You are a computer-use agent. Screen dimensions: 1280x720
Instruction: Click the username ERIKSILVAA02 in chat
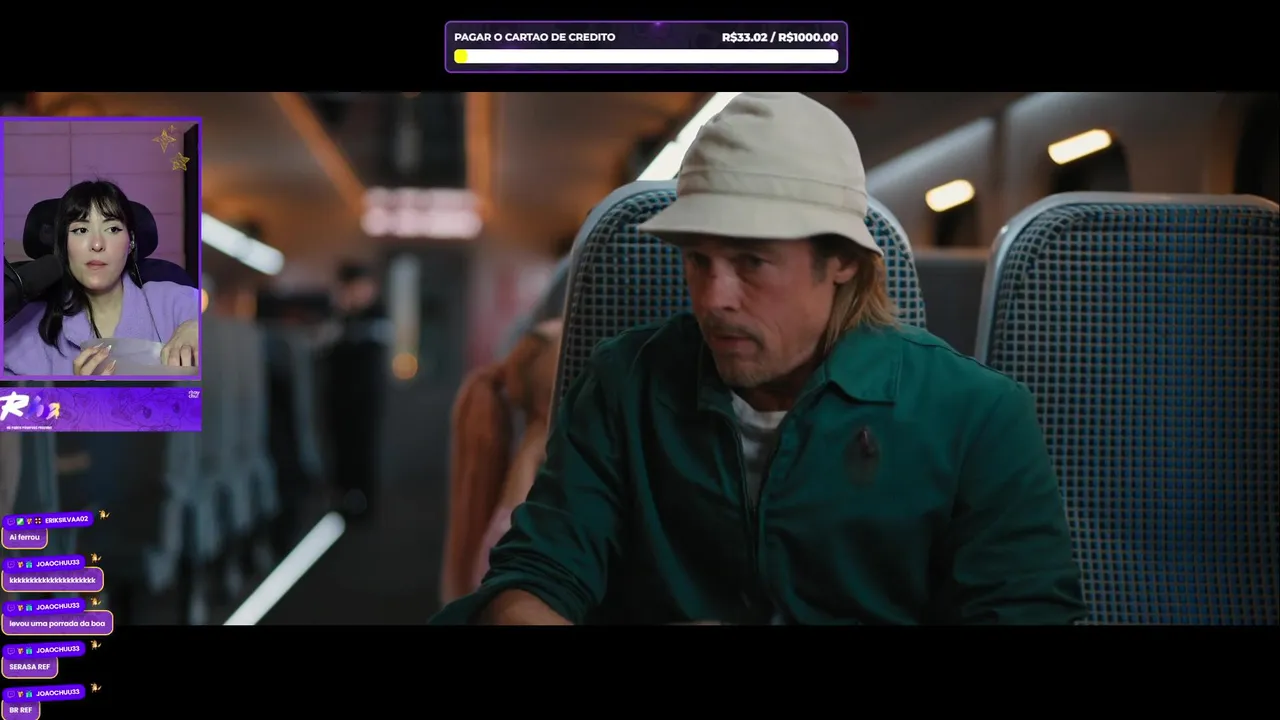67,520
